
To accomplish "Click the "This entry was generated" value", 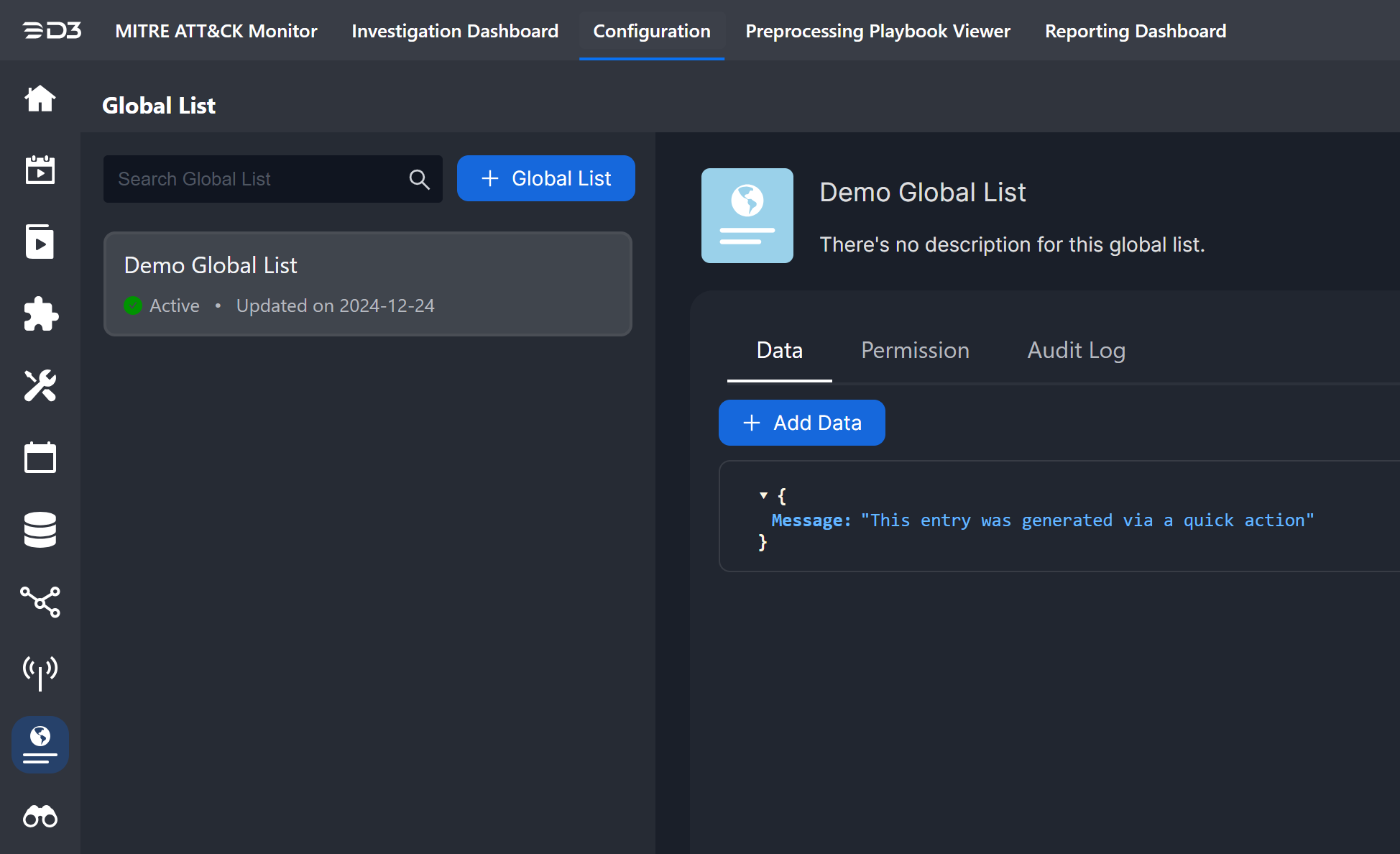I will pos(1087,520).
